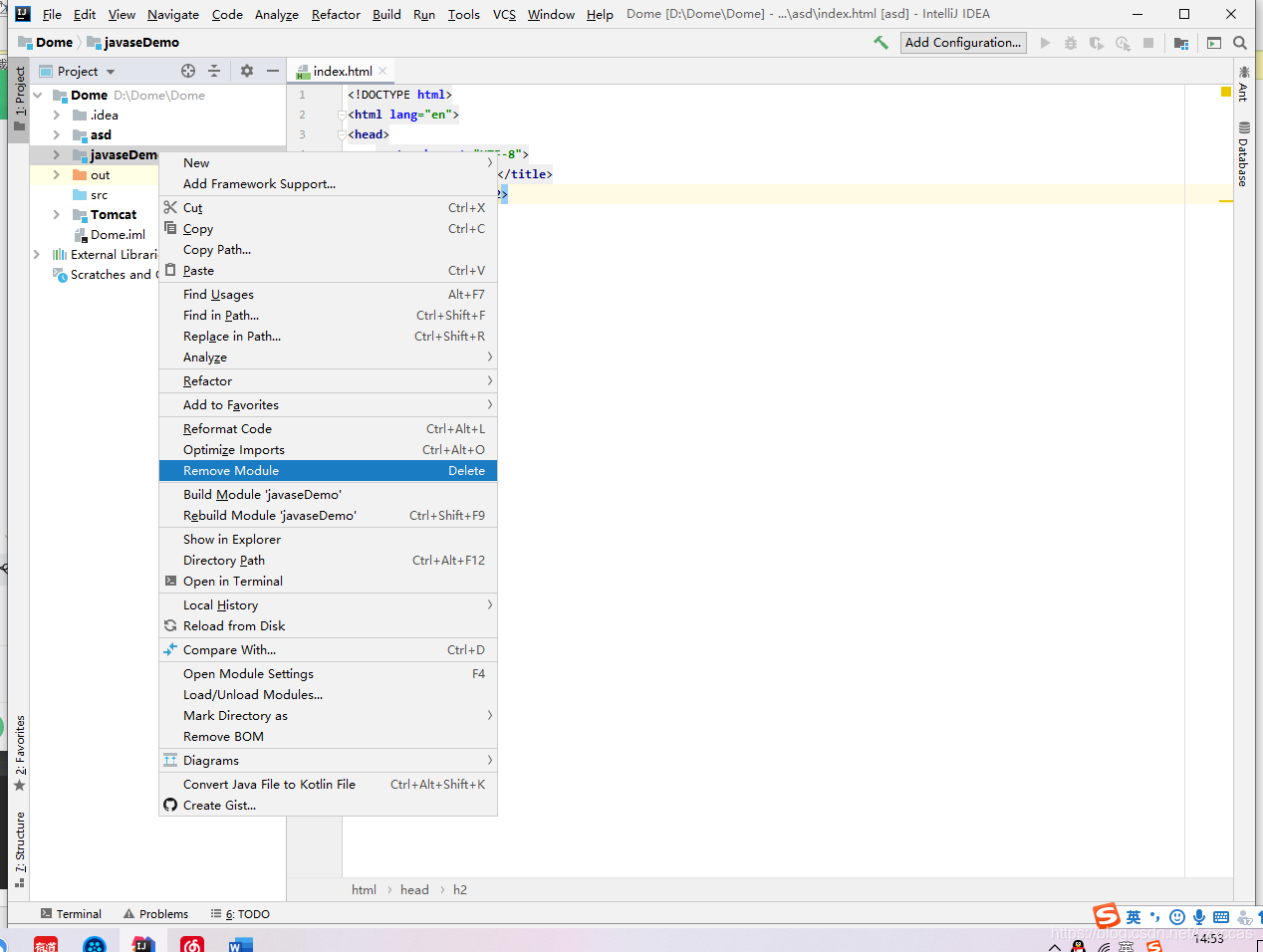Open NetEase Music from the taskbar
Image resolution: width=1263 pixels, height=952 pixels.
point(192,944)
